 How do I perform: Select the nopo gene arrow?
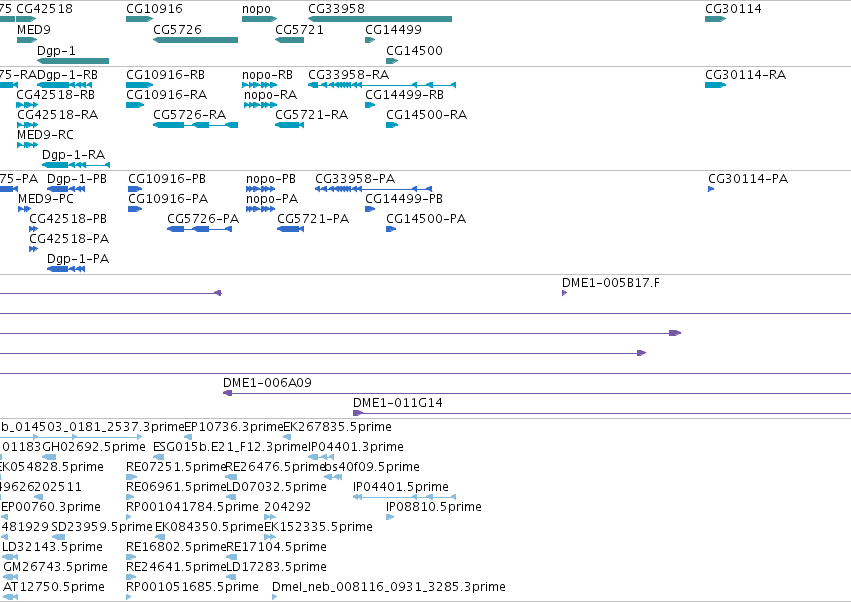tap(259, 19)
